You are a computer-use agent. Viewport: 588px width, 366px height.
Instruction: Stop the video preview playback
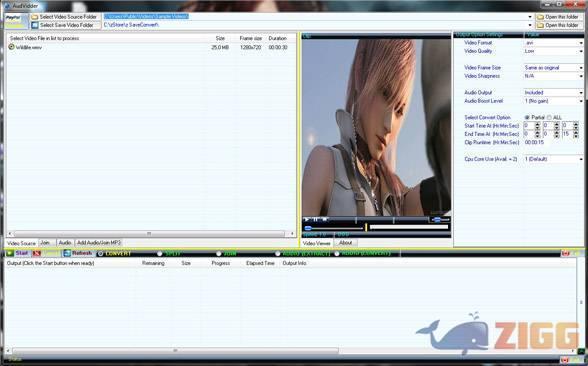click(x=325, y=219)
